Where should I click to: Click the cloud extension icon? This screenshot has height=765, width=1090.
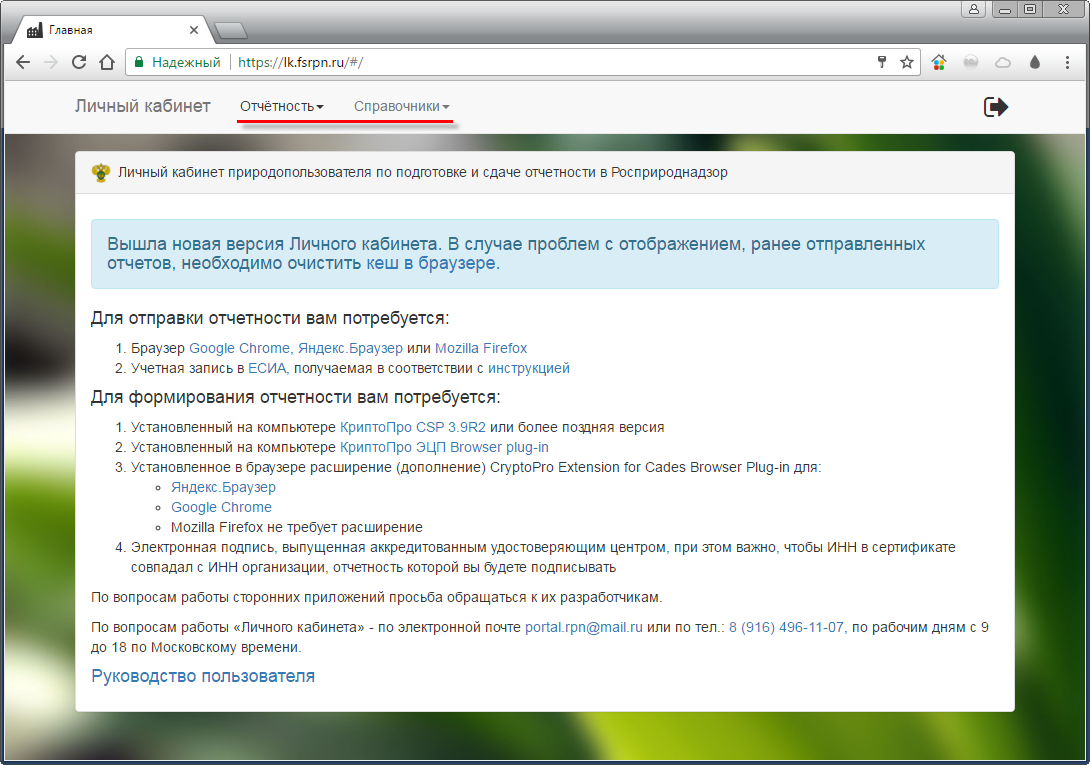(x=1002, y=63)
